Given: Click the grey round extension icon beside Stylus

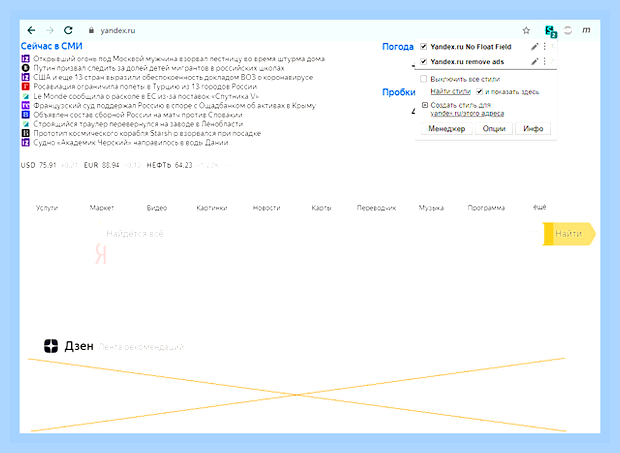Looking at the screenshot, I should [x=568, y=30].
